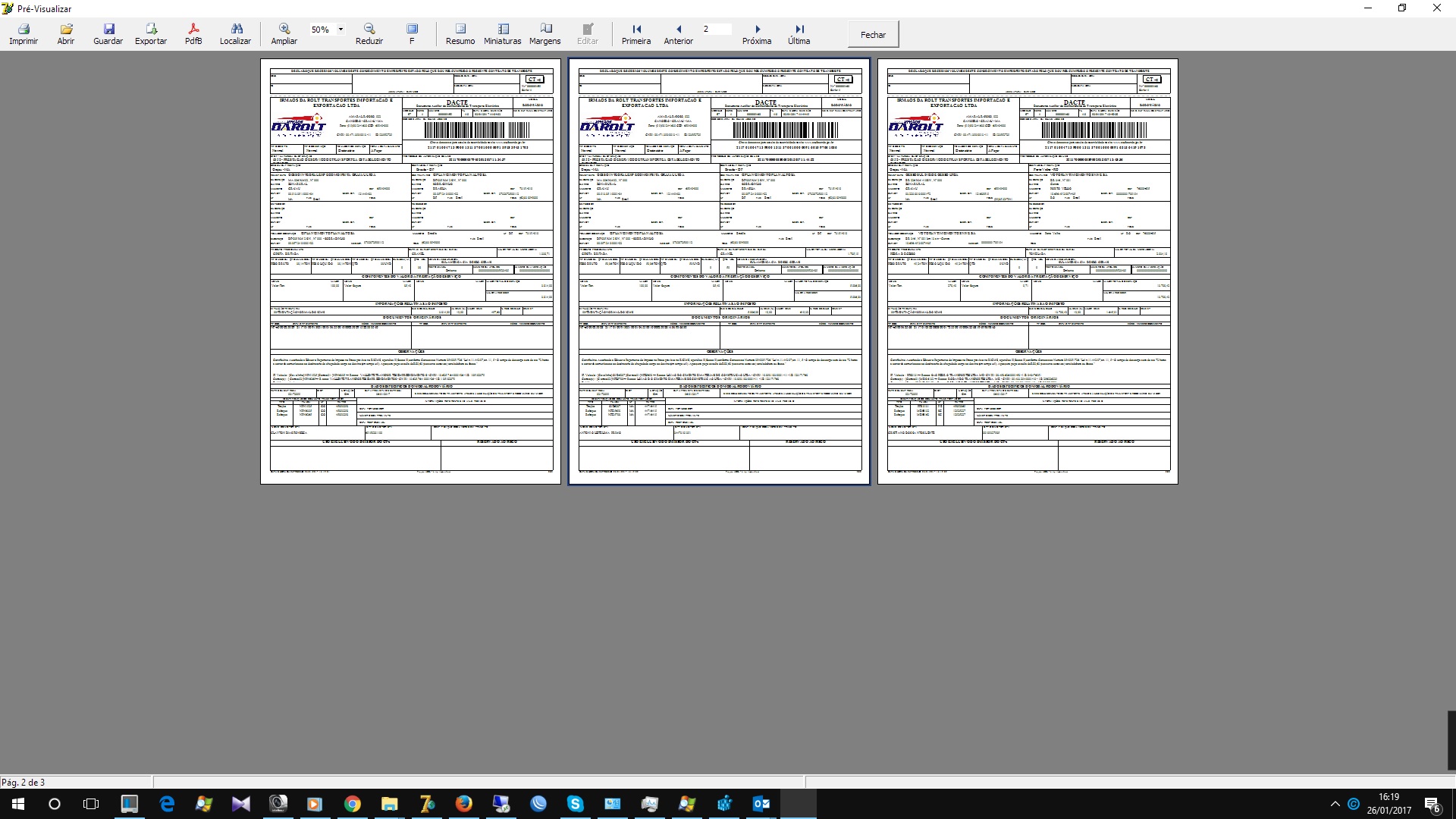Open Visual Studio from taskbar
Image resolution: width=1456 pixels, height=819 pixels.
click(240, 804)
